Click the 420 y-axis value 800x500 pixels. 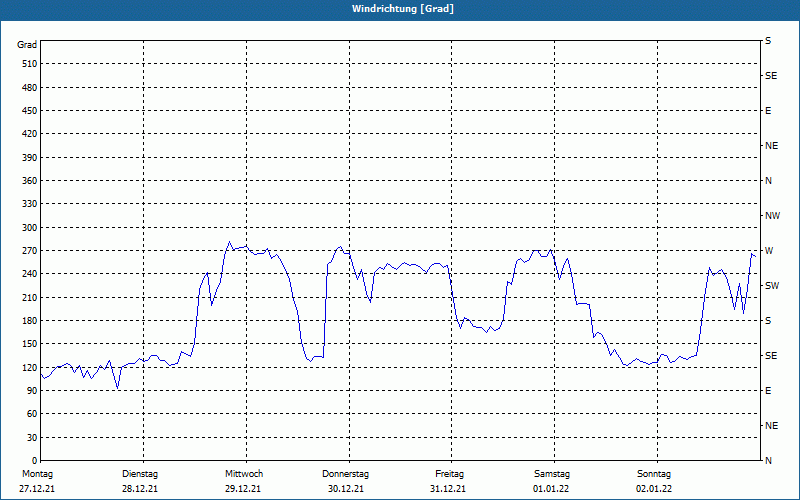click(30, 134)
